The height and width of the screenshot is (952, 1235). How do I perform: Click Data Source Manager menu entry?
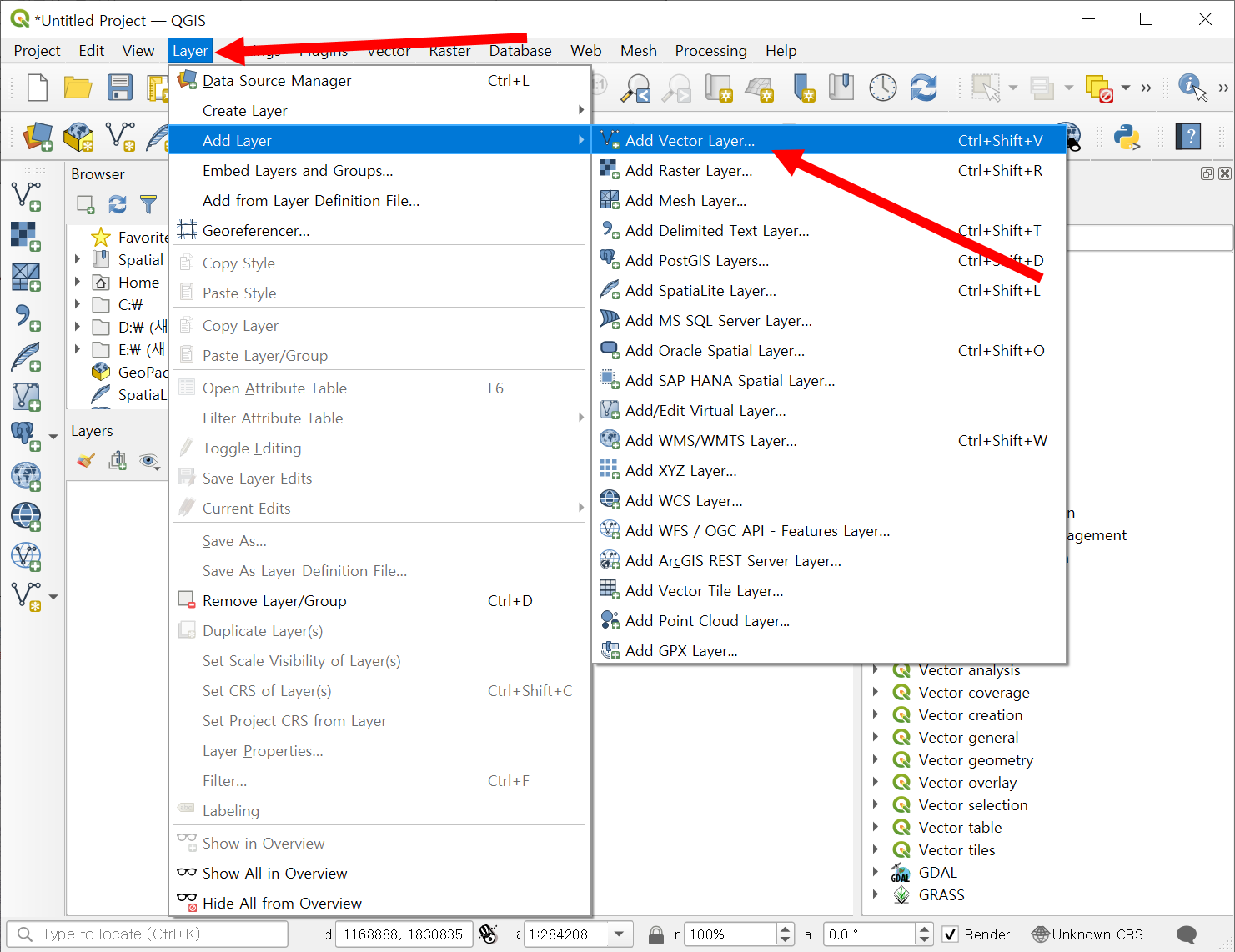click(379, 81)
